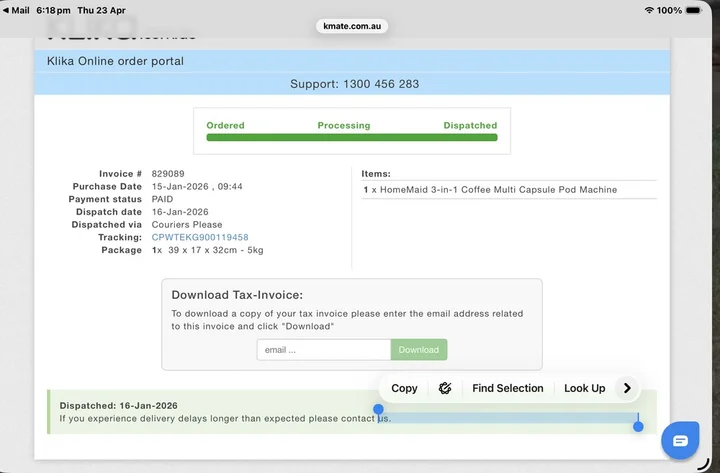Screen dimensions: 720x473
Task: Click the 'Dispatched: 16-Jan-2026' notice heading
Action: coord(118,406)
